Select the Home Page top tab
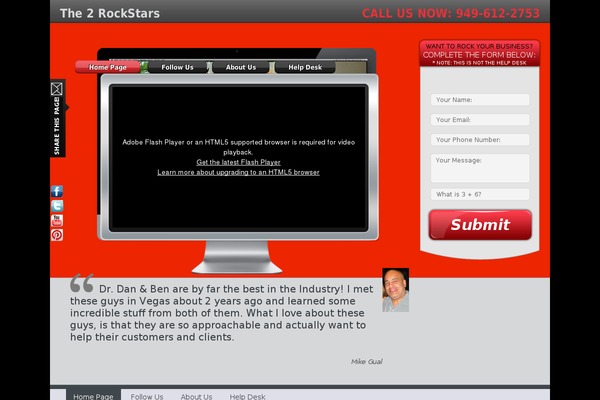Image resolution: width=600 pixels, height=400 pixels. click(x=108, y=67)
